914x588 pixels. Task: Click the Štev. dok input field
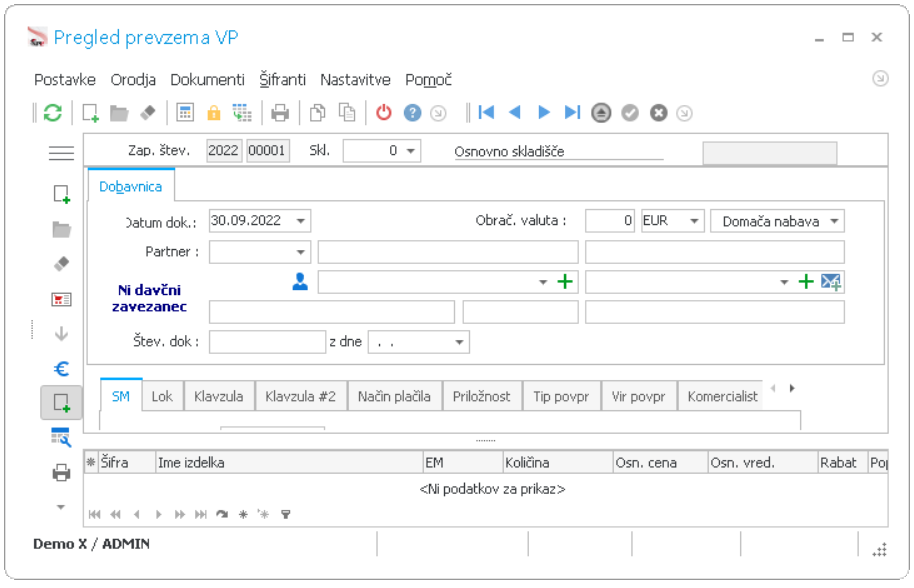(x=268, y=342)
